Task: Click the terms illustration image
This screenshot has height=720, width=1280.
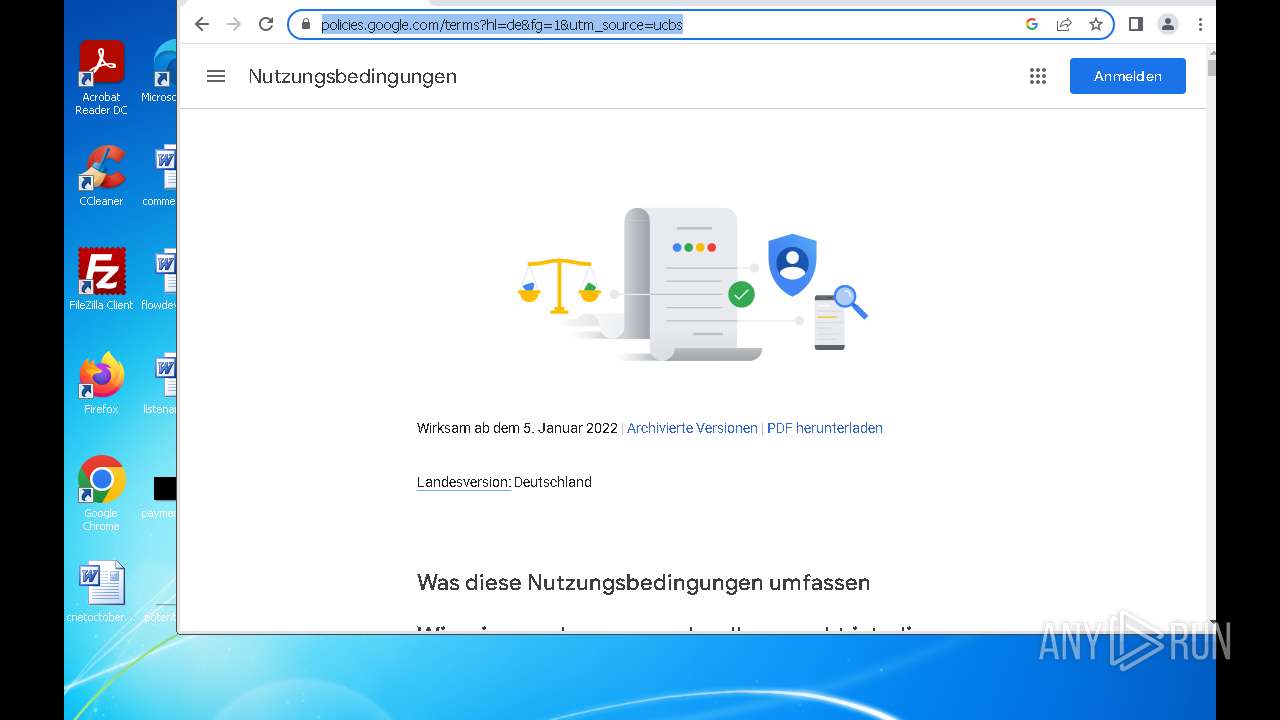Action: [x=692, y=284]
